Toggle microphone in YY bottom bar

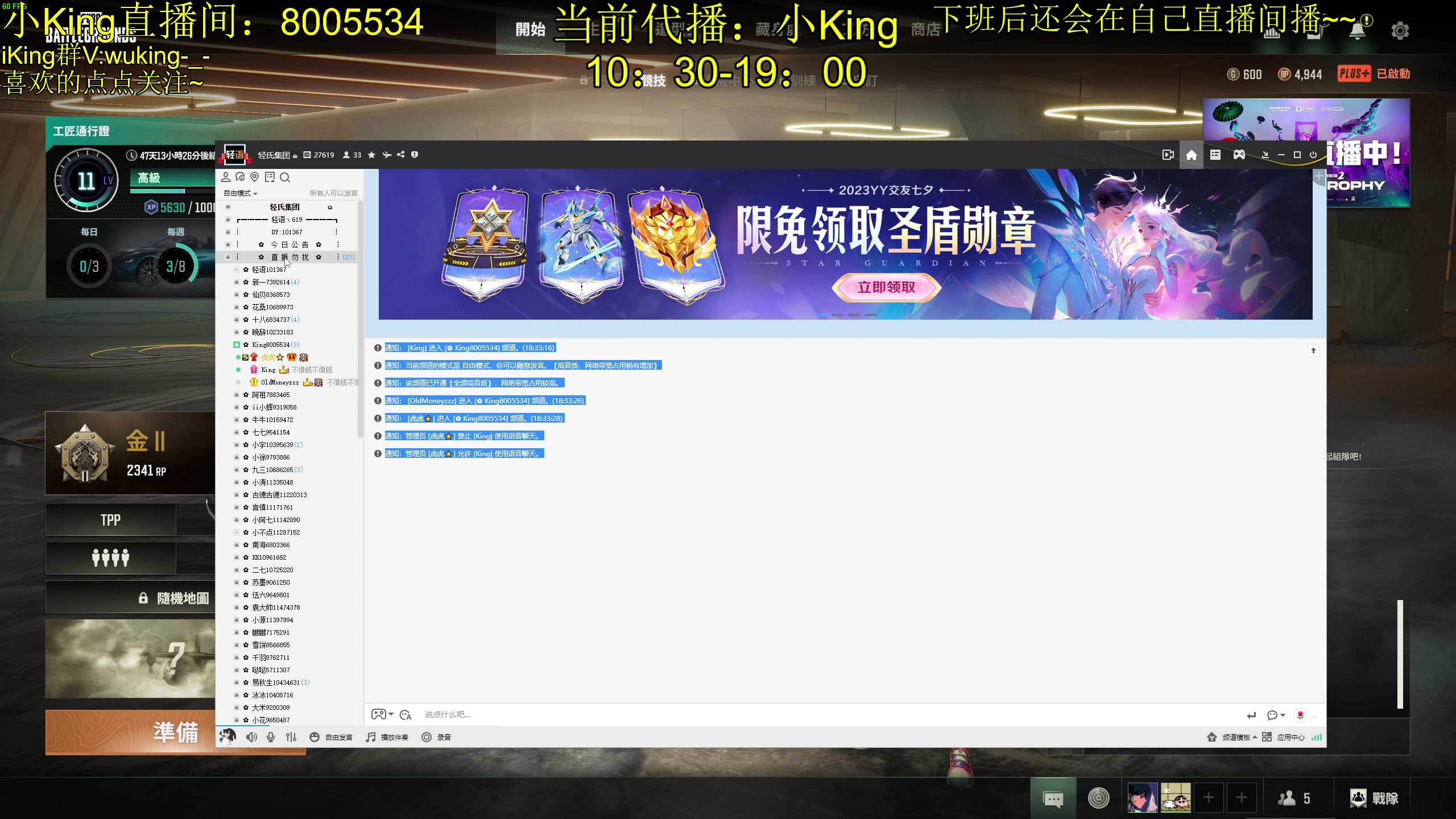271,737
